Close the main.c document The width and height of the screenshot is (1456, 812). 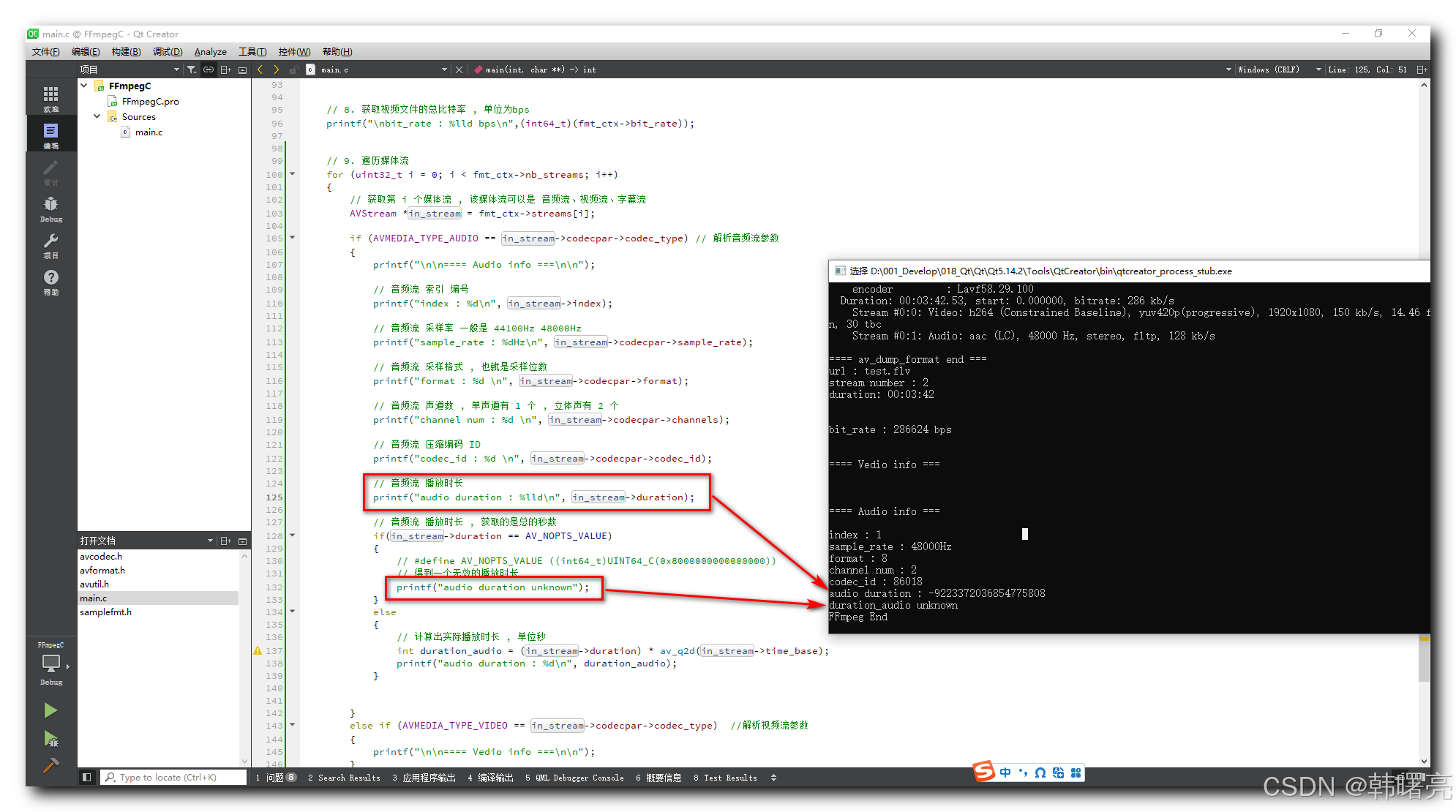pos(459,69)
